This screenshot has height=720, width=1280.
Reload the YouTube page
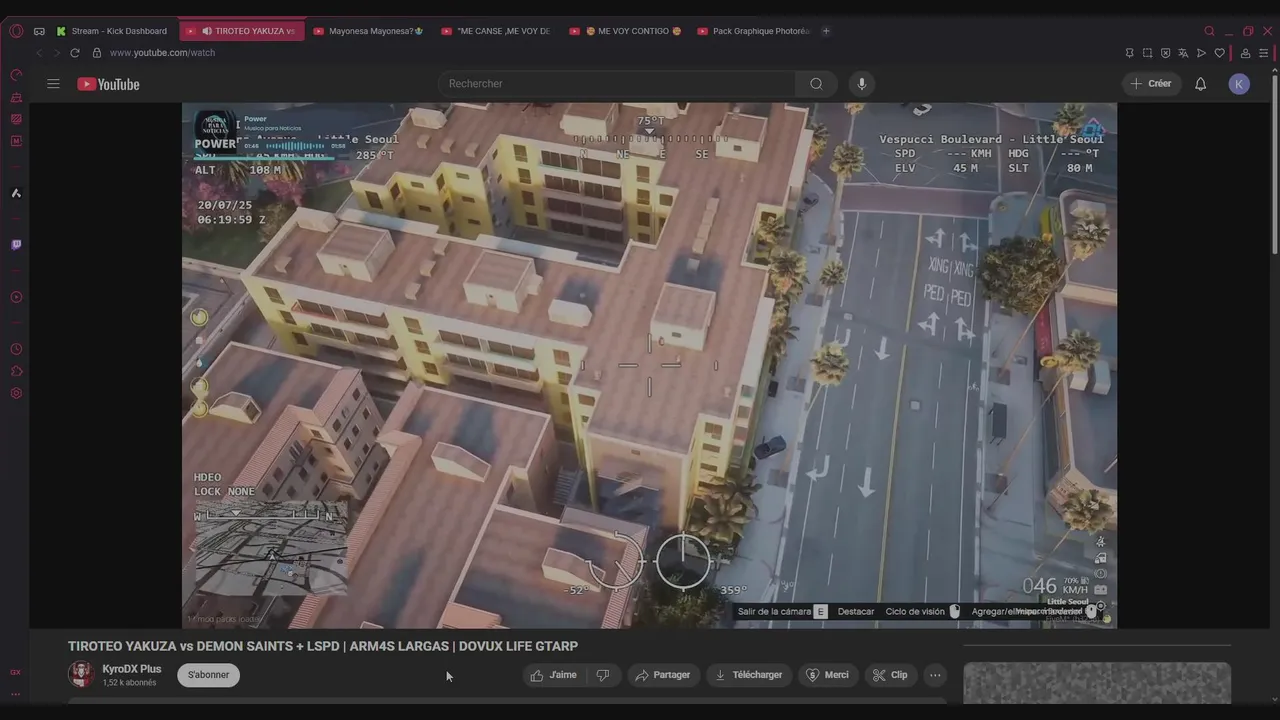[74, 53]
